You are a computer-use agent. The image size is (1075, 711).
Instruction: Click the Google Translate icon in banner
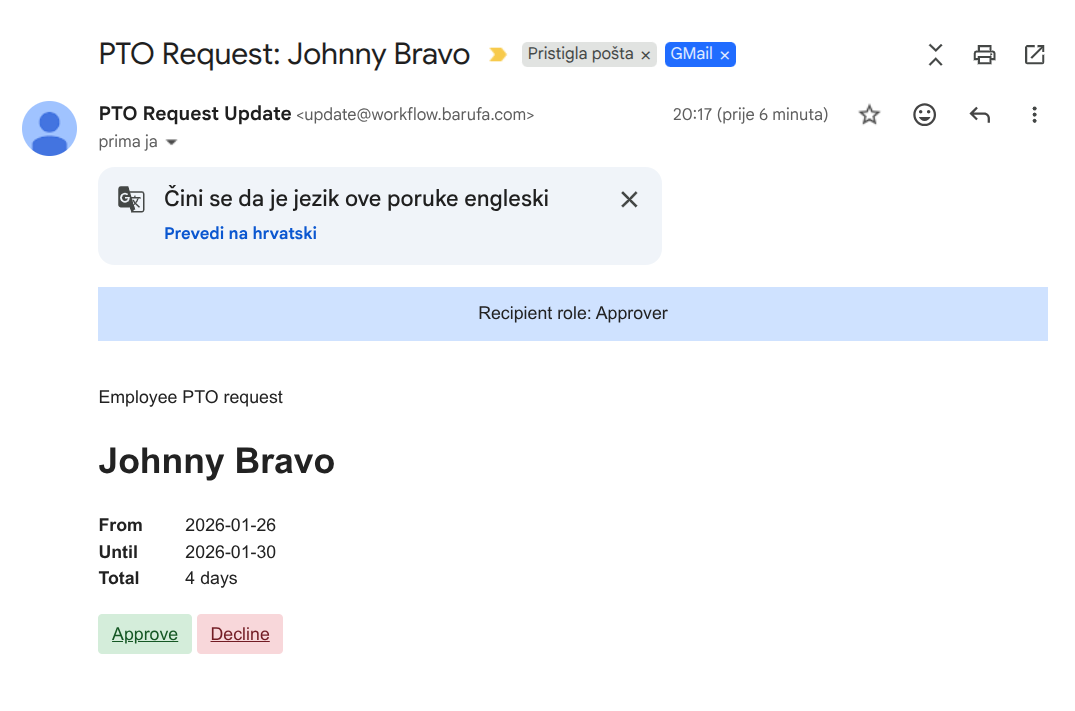tap(131, 199)
